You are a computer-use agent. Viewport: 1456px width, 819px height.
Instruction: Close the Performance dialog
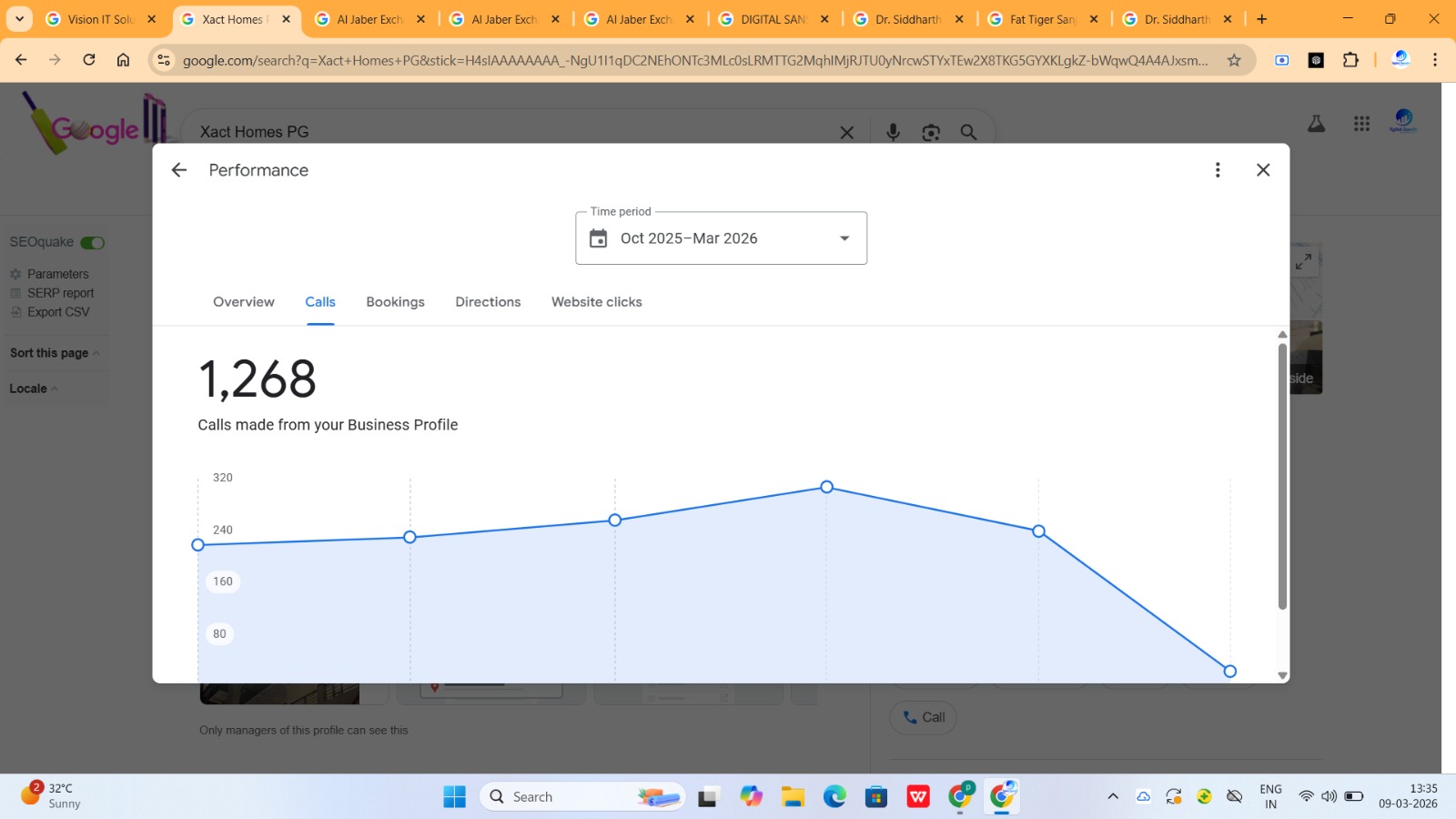[x=1263, y=170]
